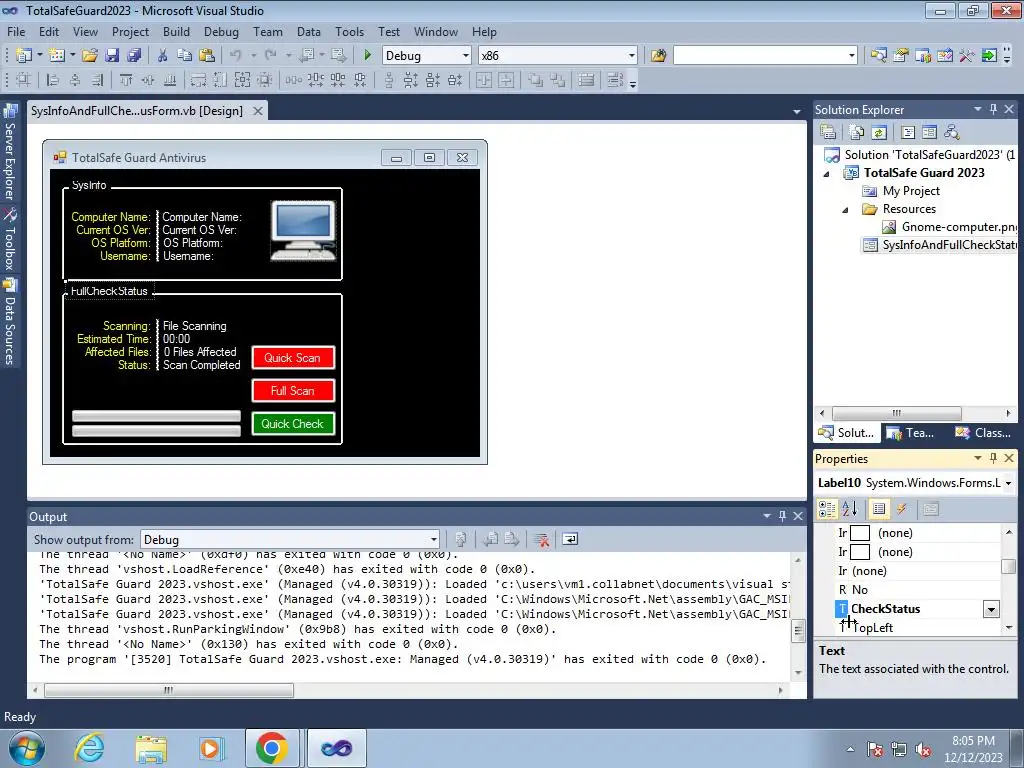1024x768 pixels.
Task: Click the Output panel horizontal scrollbar thumb
Action: pyautogui.click(x=168, y=690)
